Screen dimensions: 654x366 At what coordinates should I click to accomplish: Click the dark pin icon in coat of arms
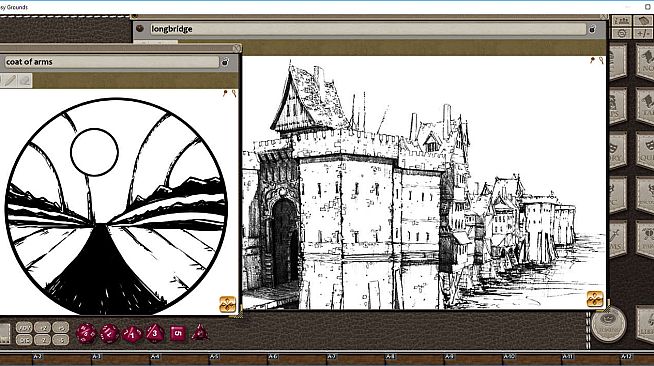(x=225, y=93)
